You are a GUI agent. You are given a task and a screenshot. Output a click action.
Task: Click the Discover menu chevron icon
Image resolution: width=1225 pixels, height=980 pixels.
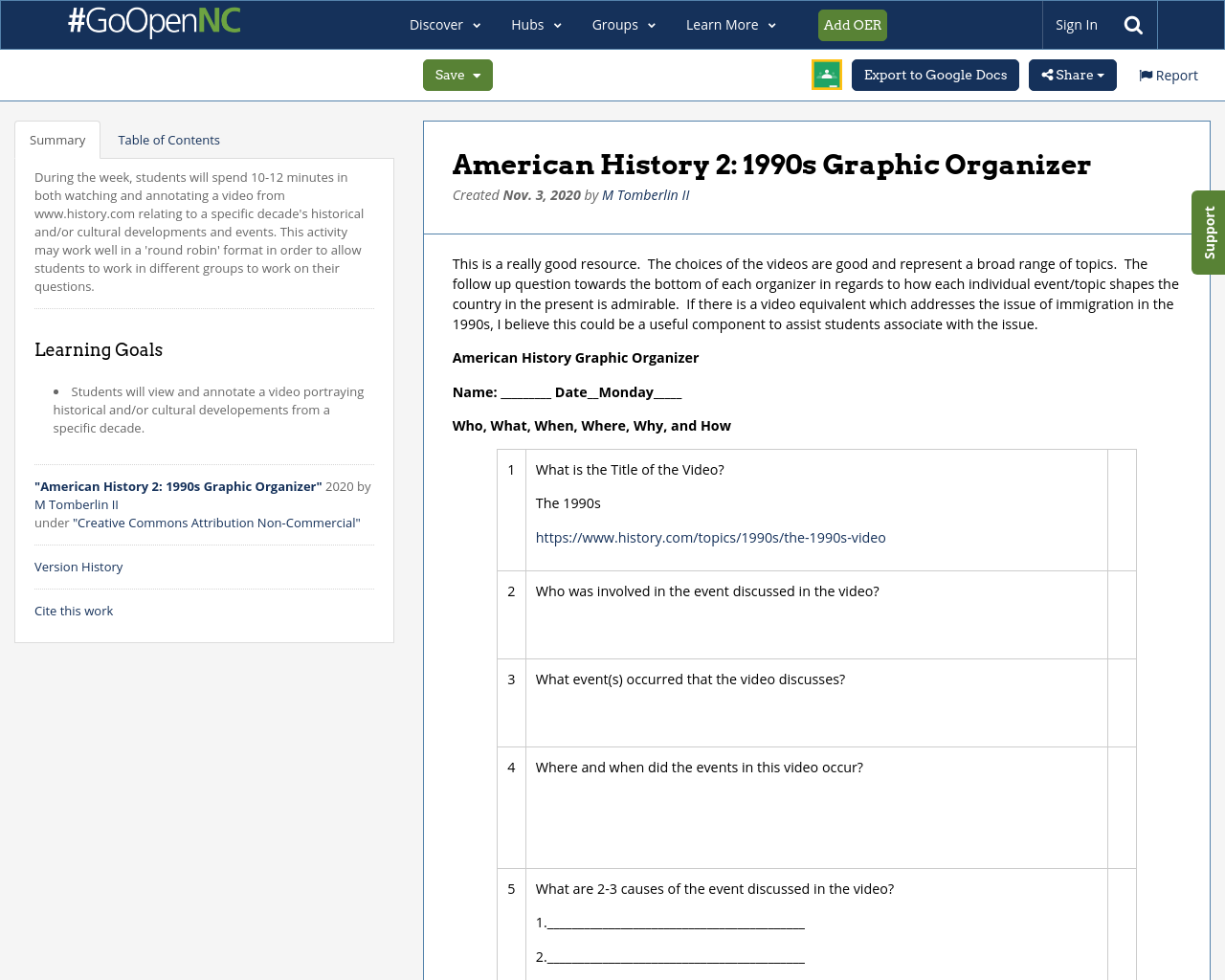[x=476, y=25]
